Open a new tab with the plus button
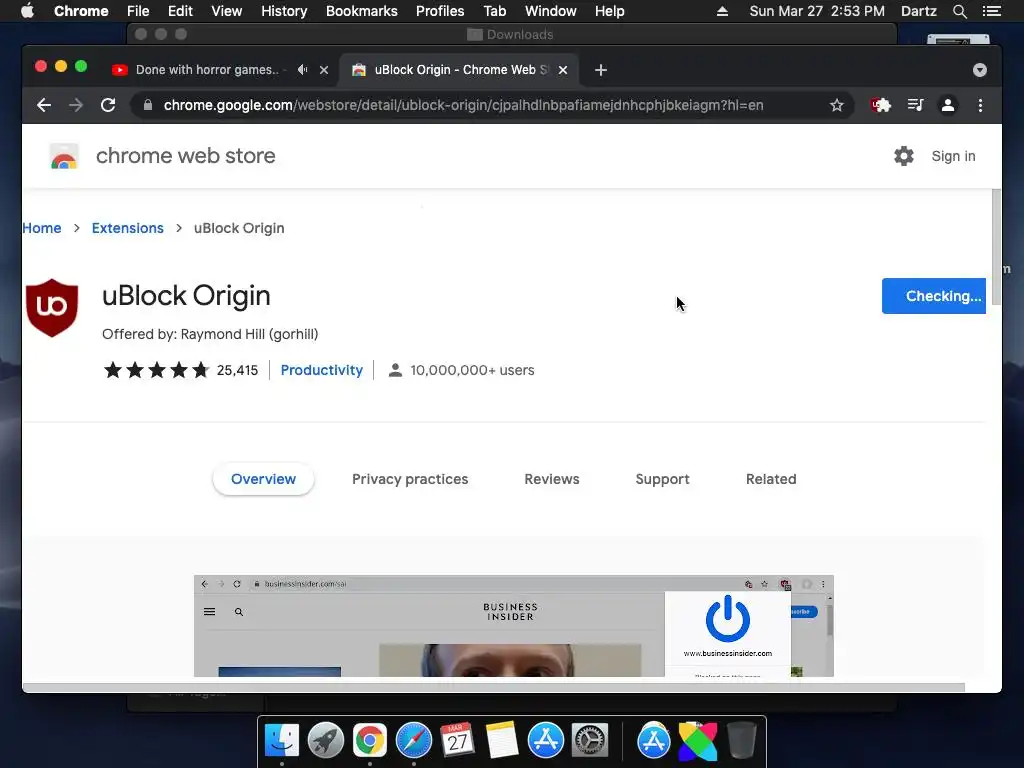The image size is (1024, 768). 601,70
